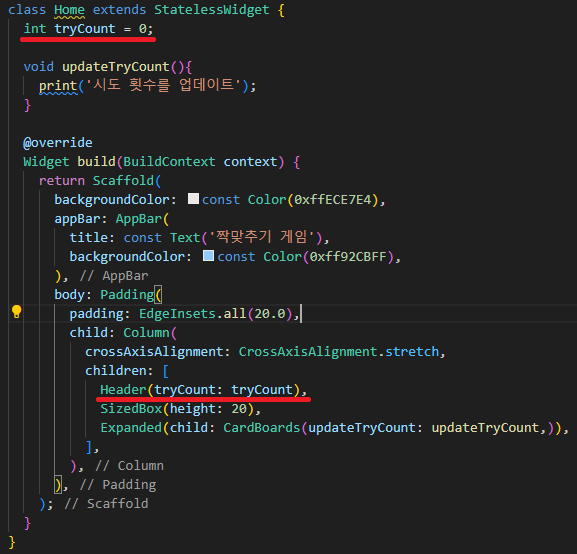
Task: Click the '시도 횟수를 업데이트' string
Action: point(163,86)
